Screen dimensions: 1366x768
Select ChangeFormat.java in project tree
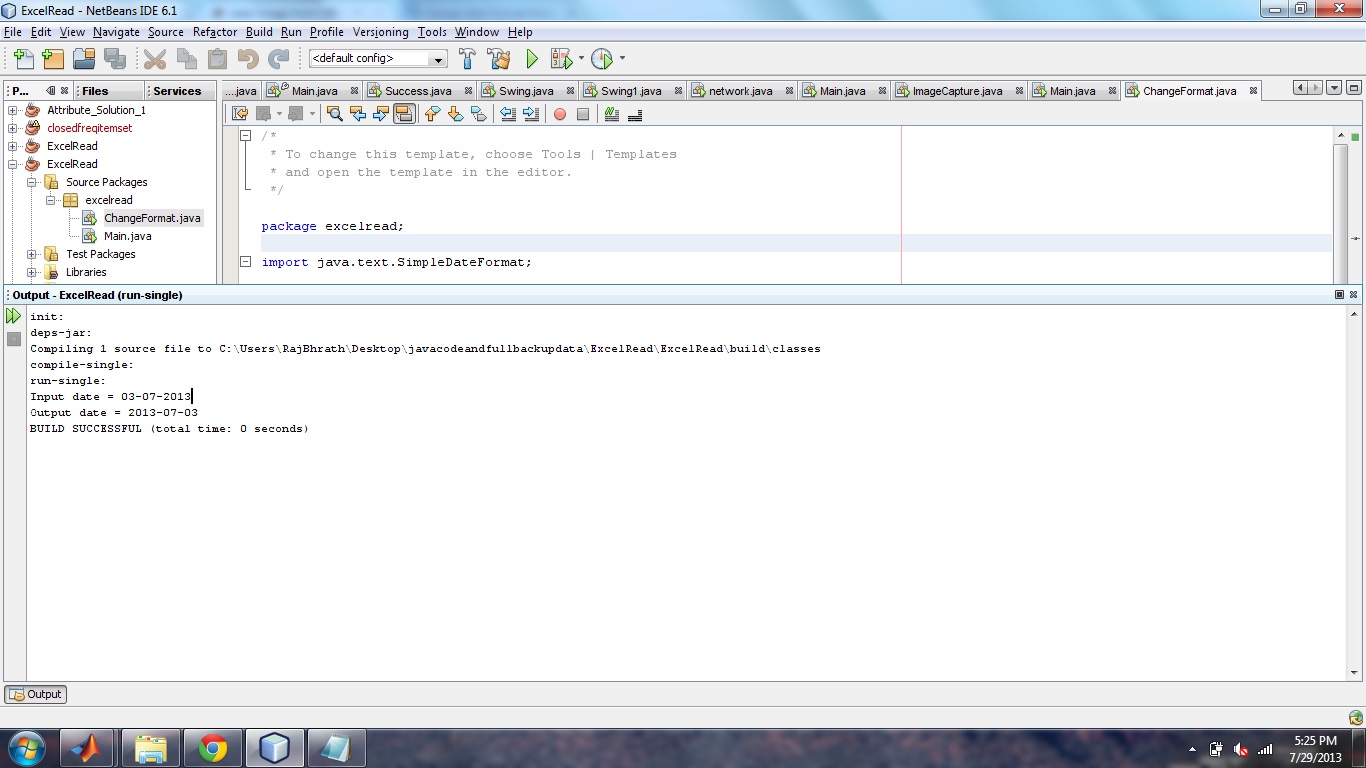pyautogui.click(x=152, y=218)
